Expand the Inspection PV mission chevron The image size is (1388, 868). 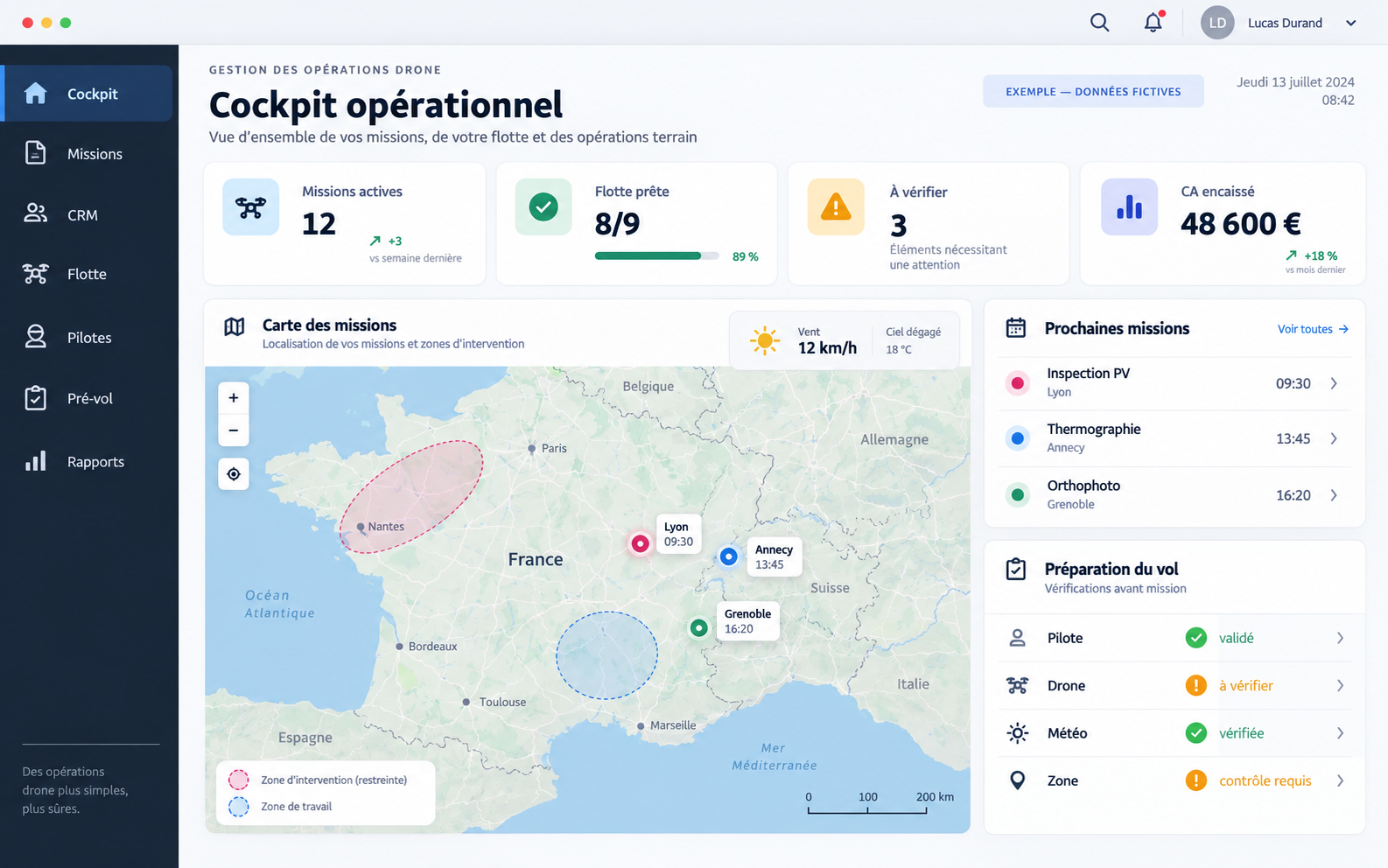tap(1334, 383)
